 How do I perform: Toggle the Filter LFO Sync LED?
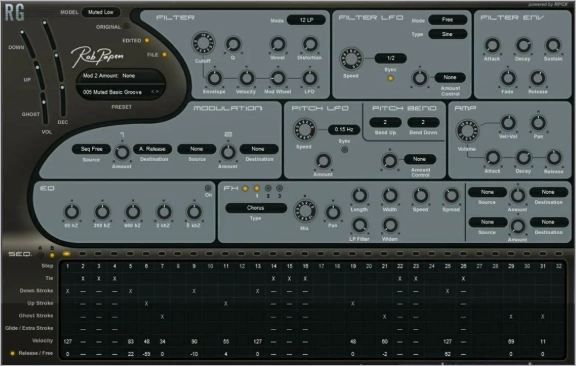(x=390, y=78)
